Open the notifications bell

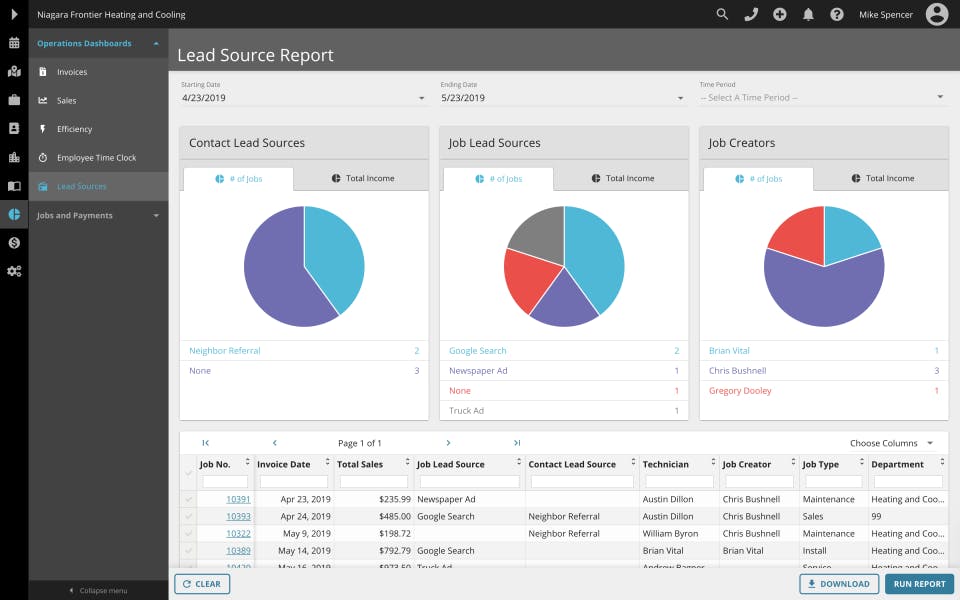click(x=808, y=15)
